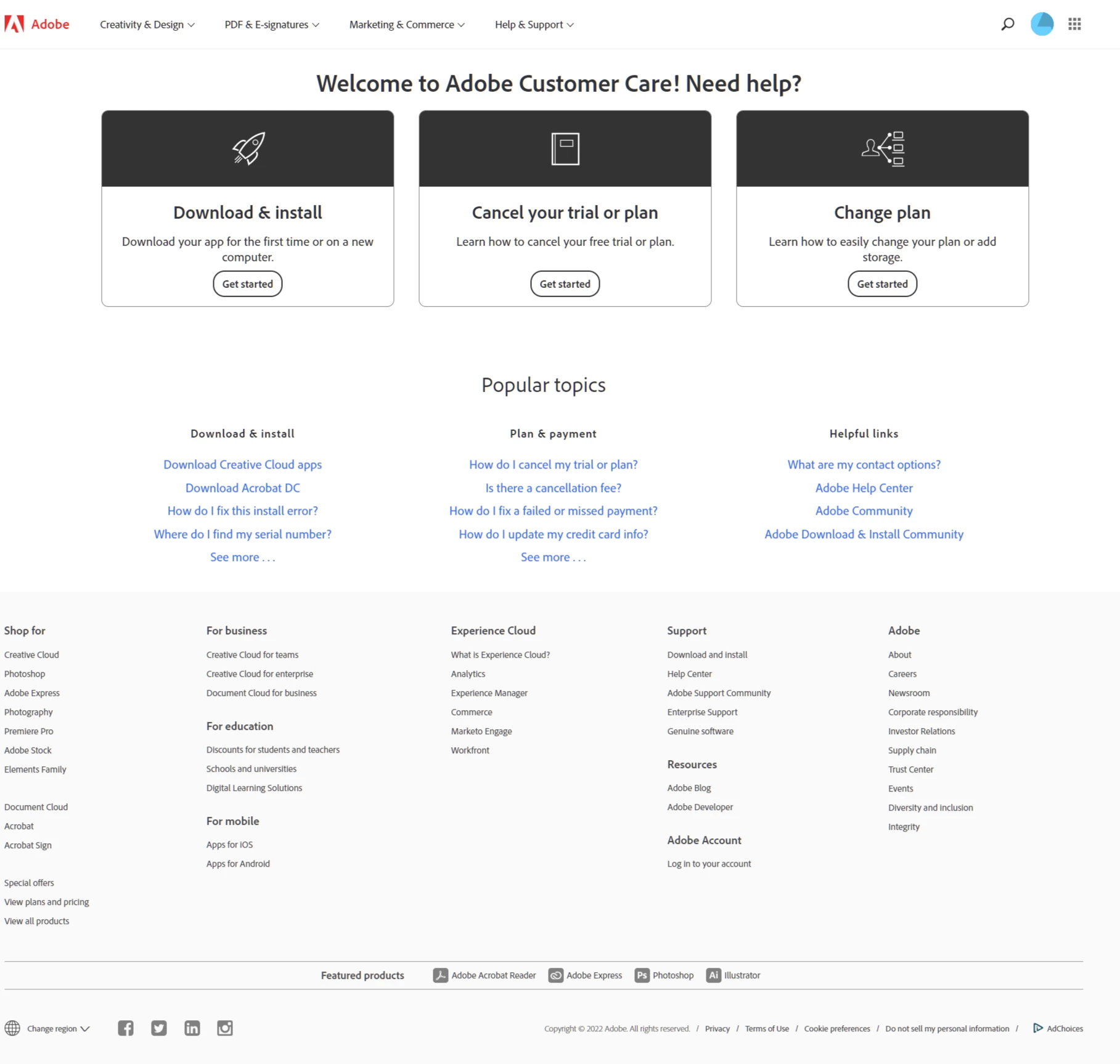The image size is (1120, 1064).
Task: Expand the PDF & E-signatures menu
Action: pyautogui.click(x=272, y=25)
